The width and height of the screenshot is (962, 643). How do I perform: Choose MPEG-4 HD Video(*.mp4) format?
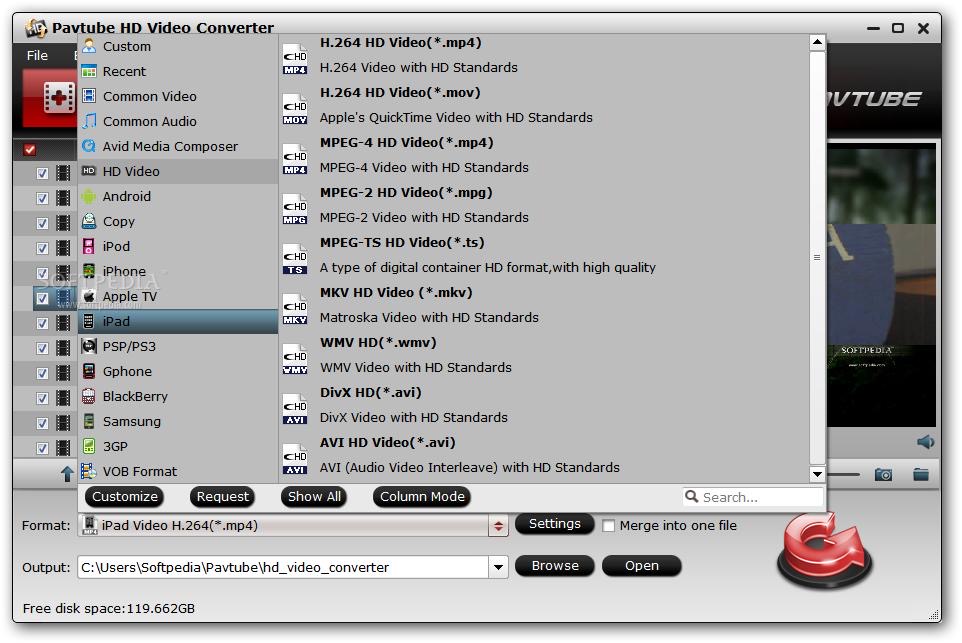[x=544, y=155]
